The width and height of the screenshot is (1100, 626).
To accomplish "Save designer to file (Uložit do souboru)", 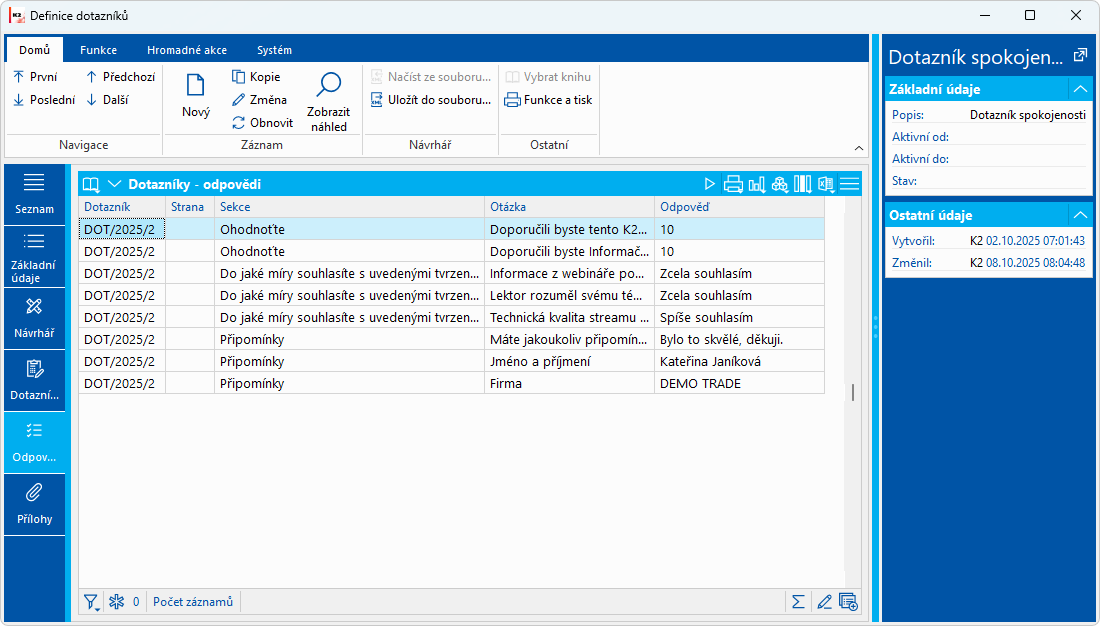I will click(x=431, y=100).
